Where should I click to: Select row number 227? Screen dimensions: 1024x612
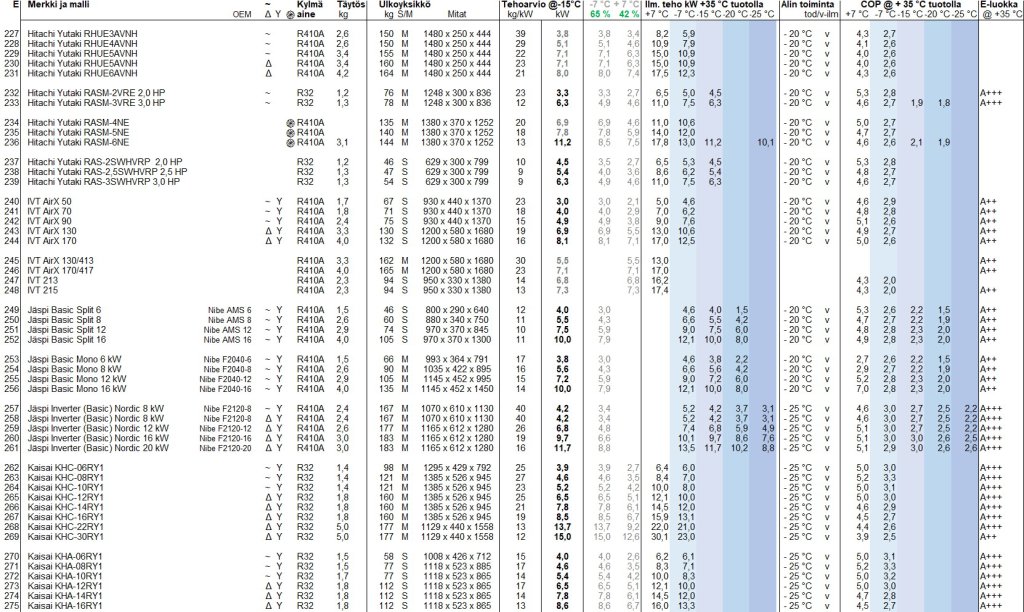[x=11, y=34]
